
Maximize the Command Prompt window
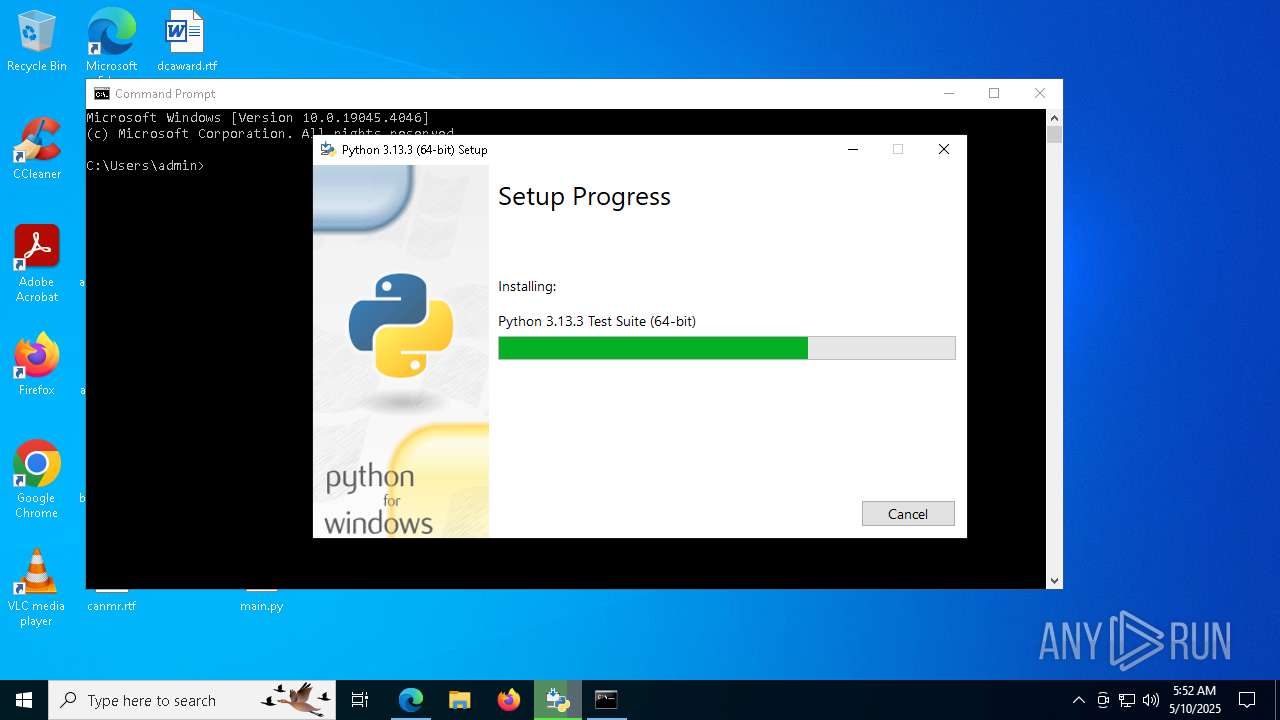[994, 93]
